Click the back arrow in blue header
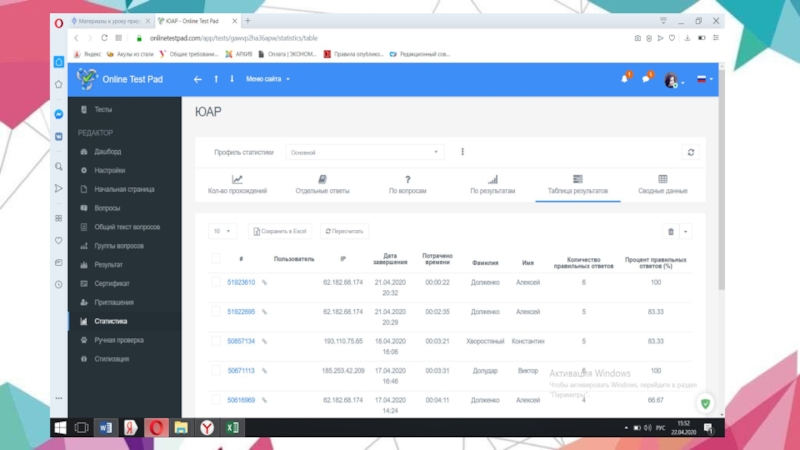Image resolution: width=800 pixels, height=450 pixels. [198, 79]
